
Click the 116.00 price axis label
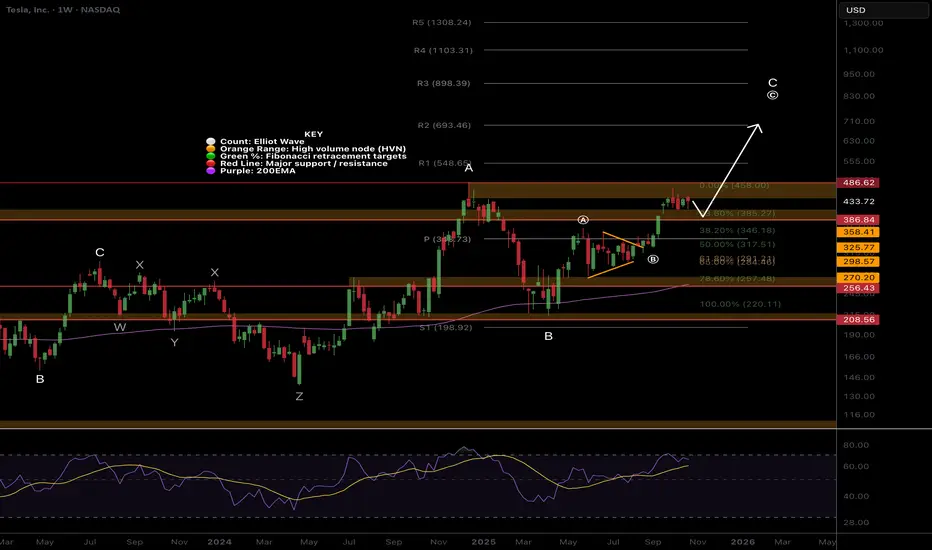pos(859,415)
